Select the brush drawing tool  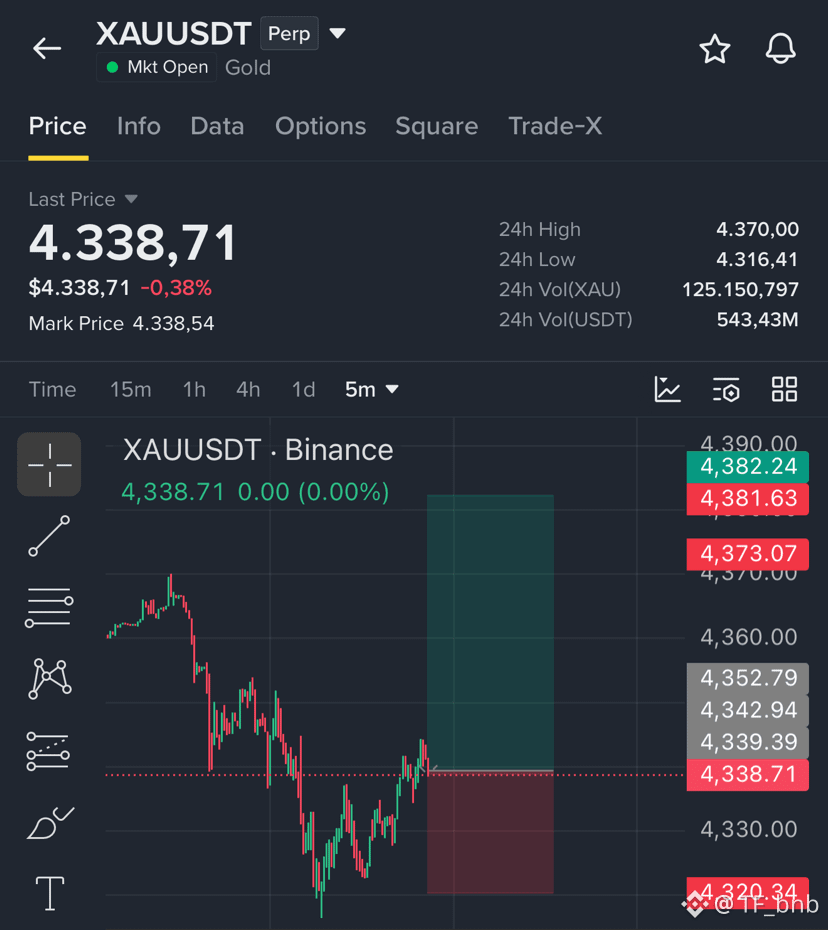click(50, 823)
